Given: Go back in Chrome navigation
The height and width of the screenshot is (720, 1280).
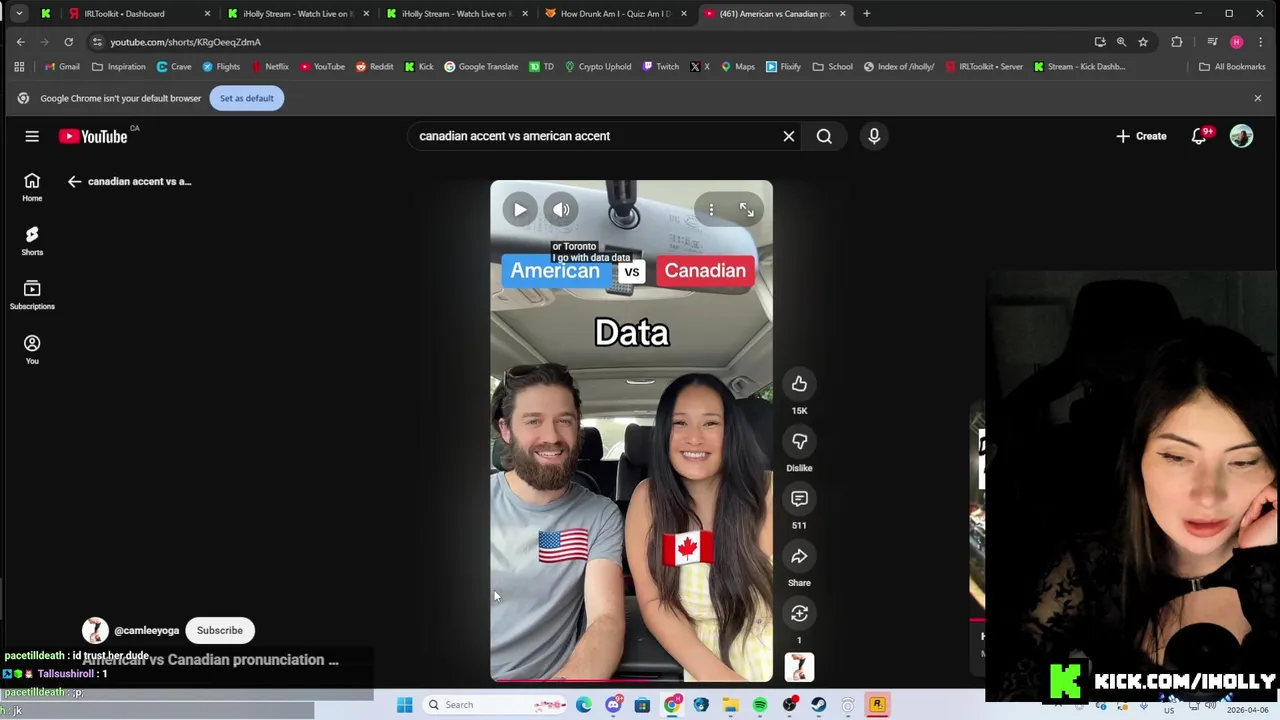Looking at the screenshot, I should tap(20, 42).
